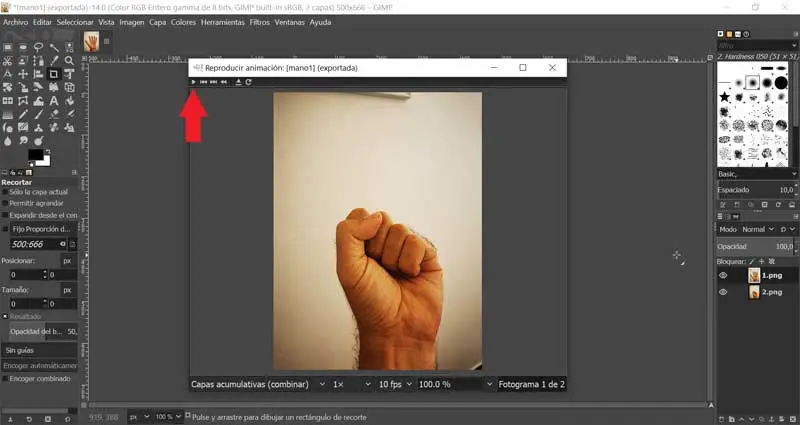Image resolution: width=800 pixels, height=425 pixels.
Task: Select the Fuzzy Select wand tool
Action: click(54, 47)
